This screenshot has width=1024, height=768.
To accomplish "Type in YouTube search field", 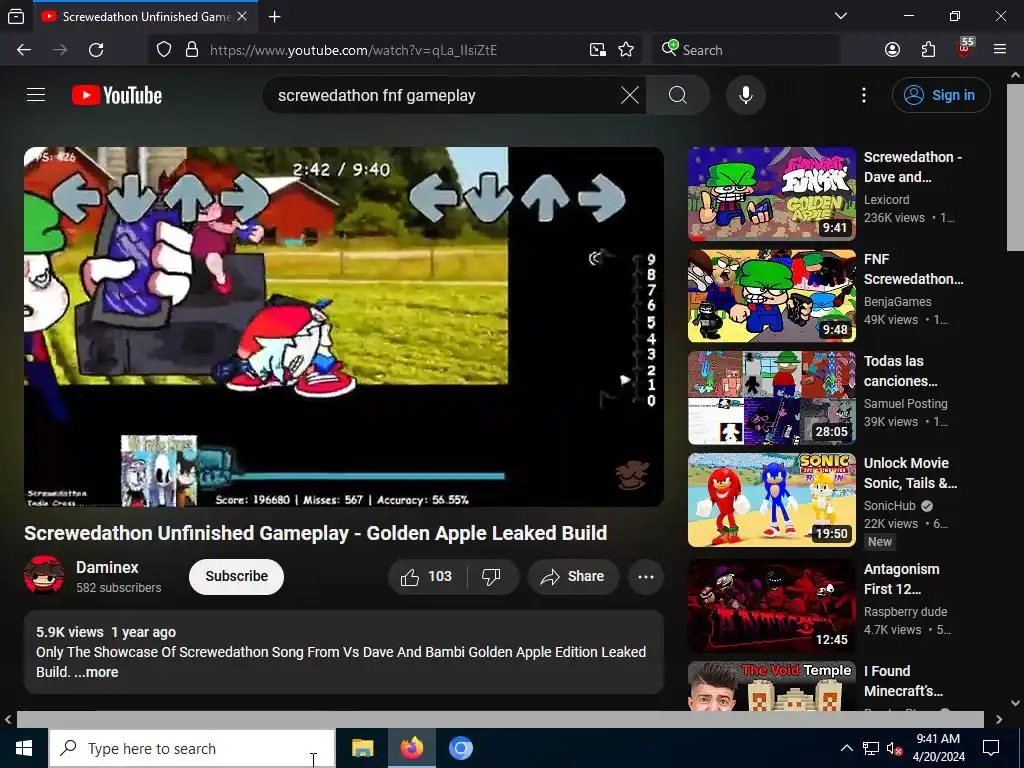I will pyautogui.click(x=444, y=95).
